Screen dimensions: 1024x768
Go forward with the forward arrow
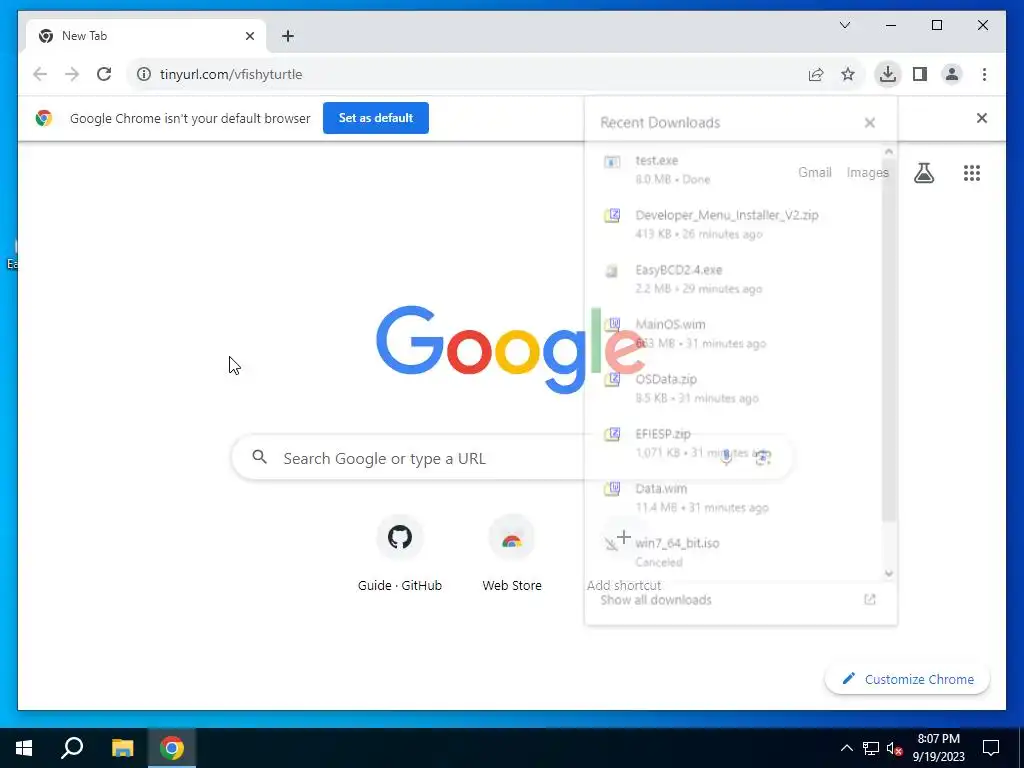[x=72, y=74]
